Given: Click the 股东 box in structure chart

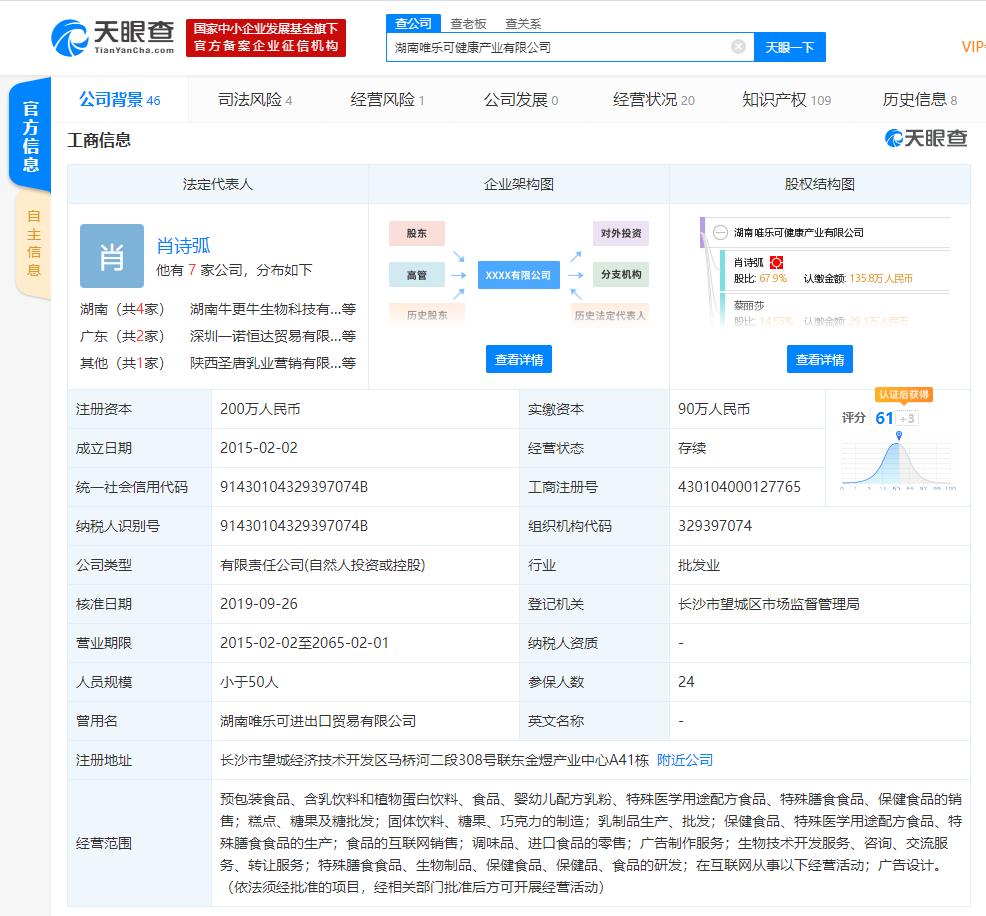Looking at the screenshot, I should 416,233.
